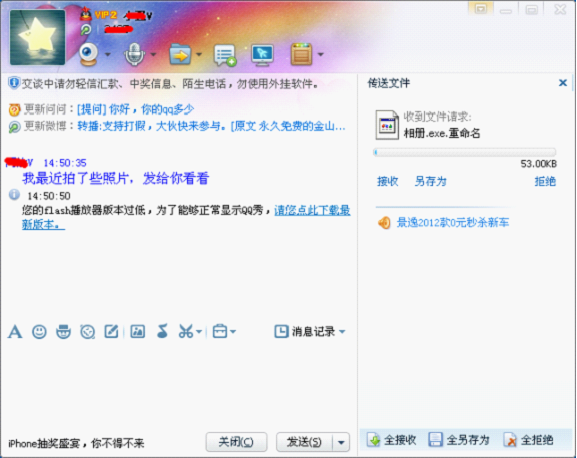Click the flash player download link

pyautogui.click(x=312, y=210)
